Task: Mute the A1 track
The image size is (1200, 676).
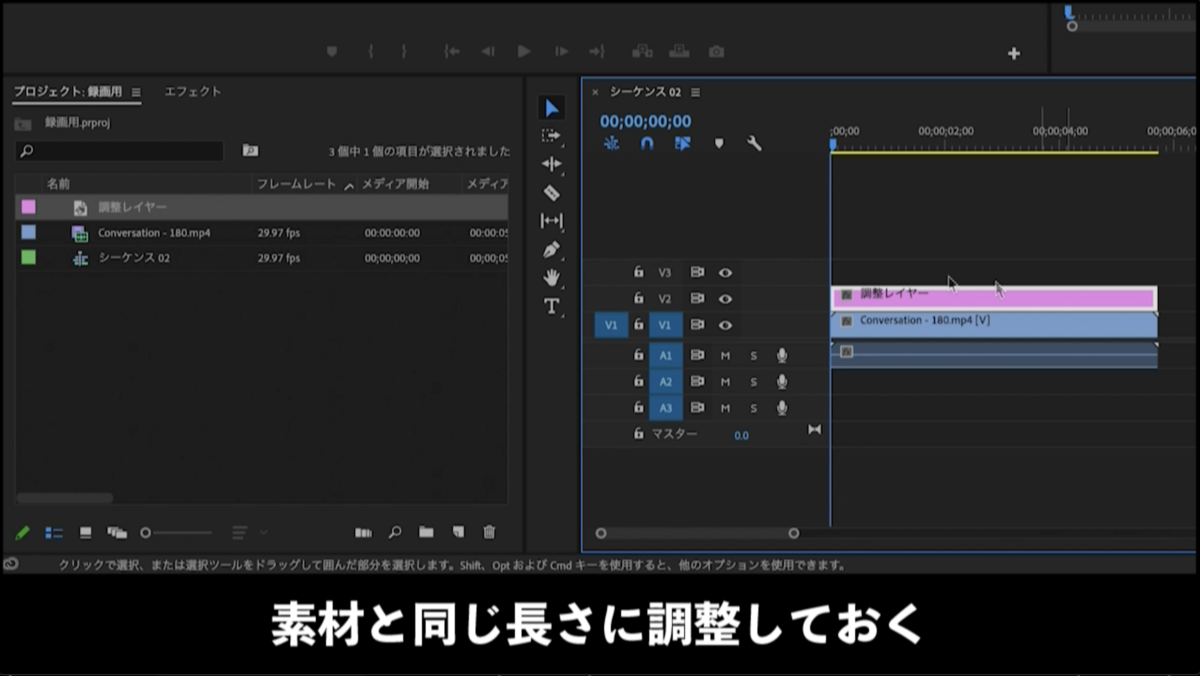Action: pyautogui.click(x=725, y=355)
